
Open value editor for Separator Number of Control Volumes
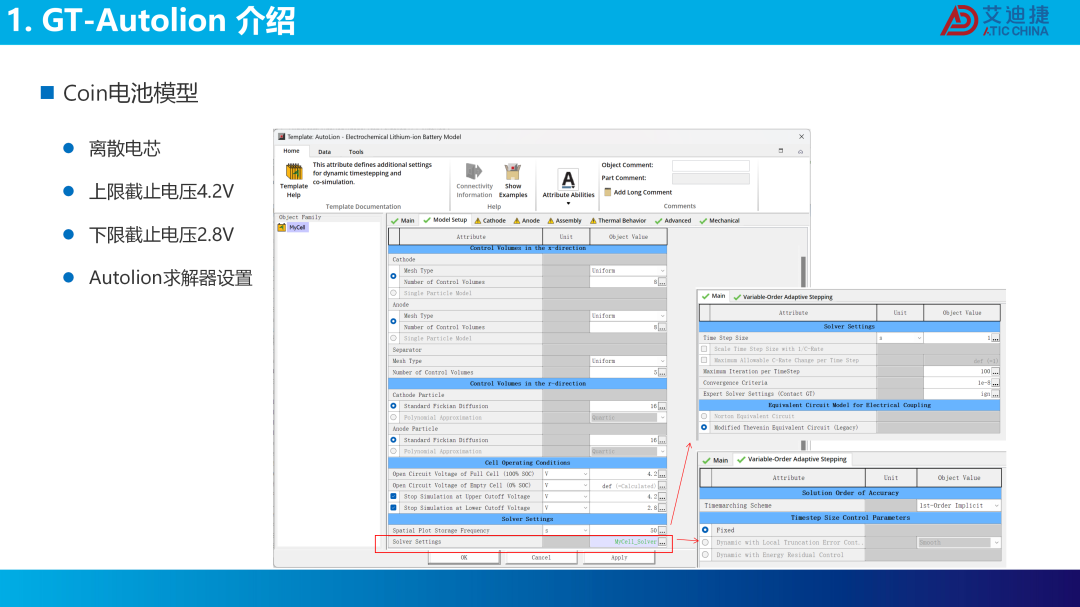point(662,373)
